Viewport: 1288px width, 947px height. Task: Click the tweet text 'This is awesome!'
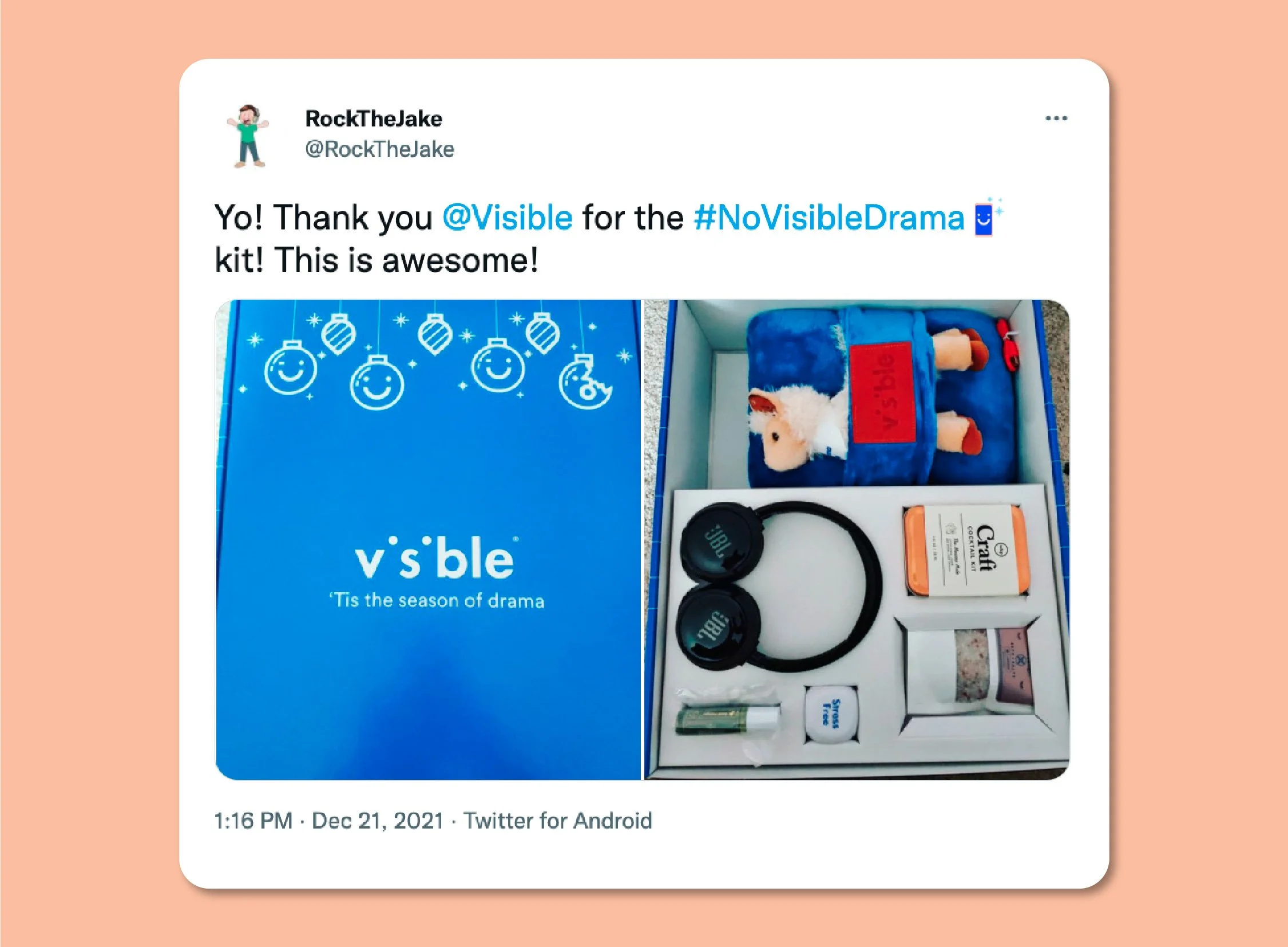pyautogui.click(x=406, y=260)
